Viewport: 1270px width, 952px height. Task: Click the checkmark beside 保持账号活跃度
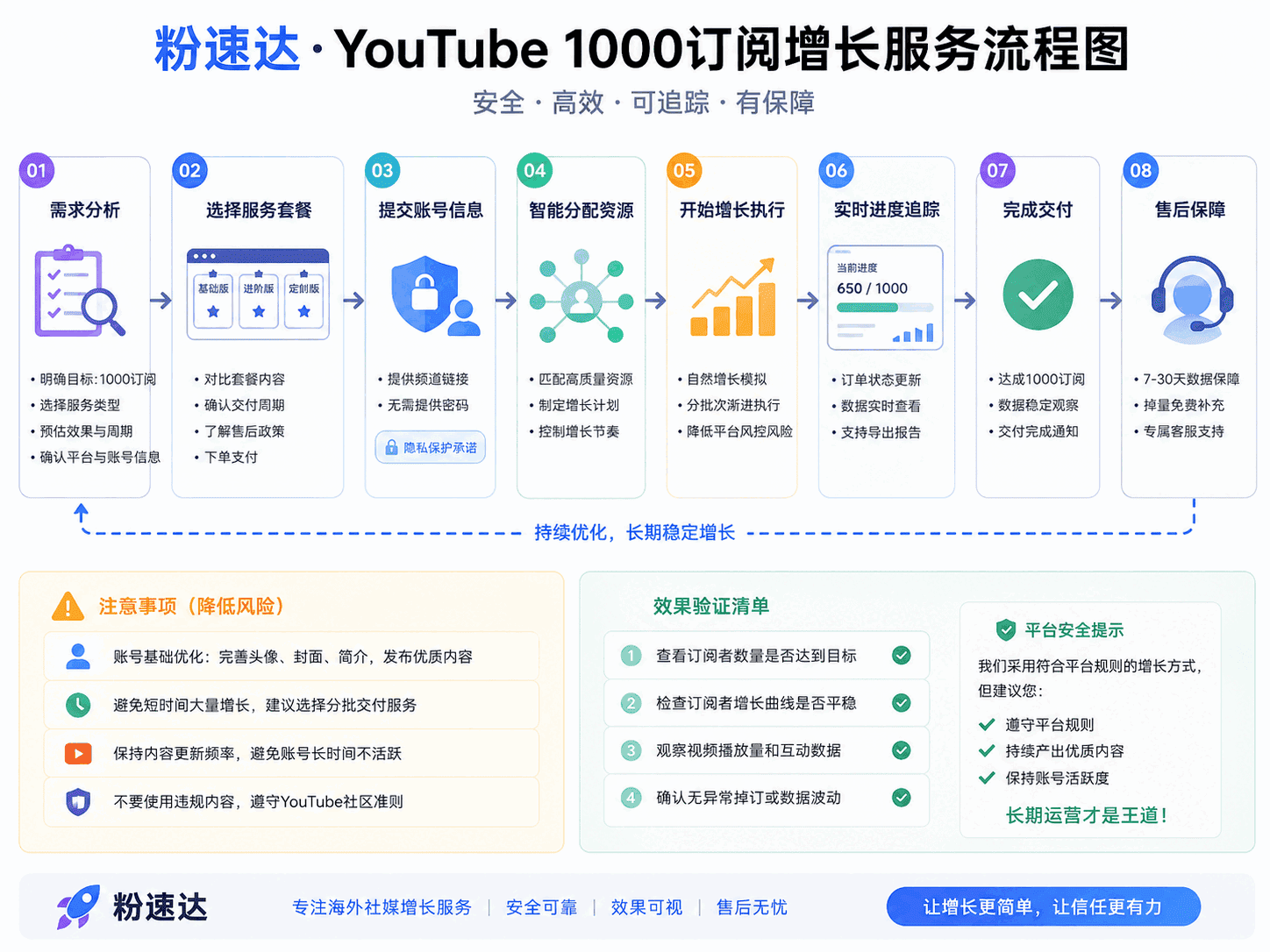point(987,778)
